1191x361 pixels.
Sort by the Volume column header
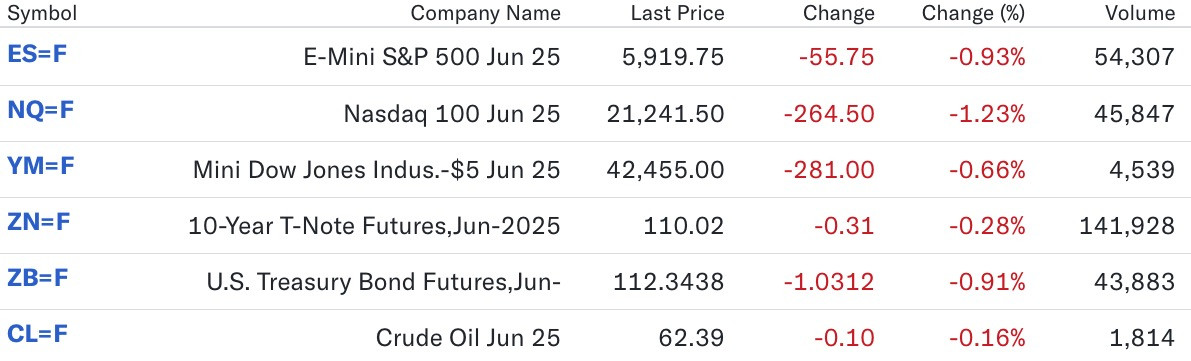point(1139,13)
